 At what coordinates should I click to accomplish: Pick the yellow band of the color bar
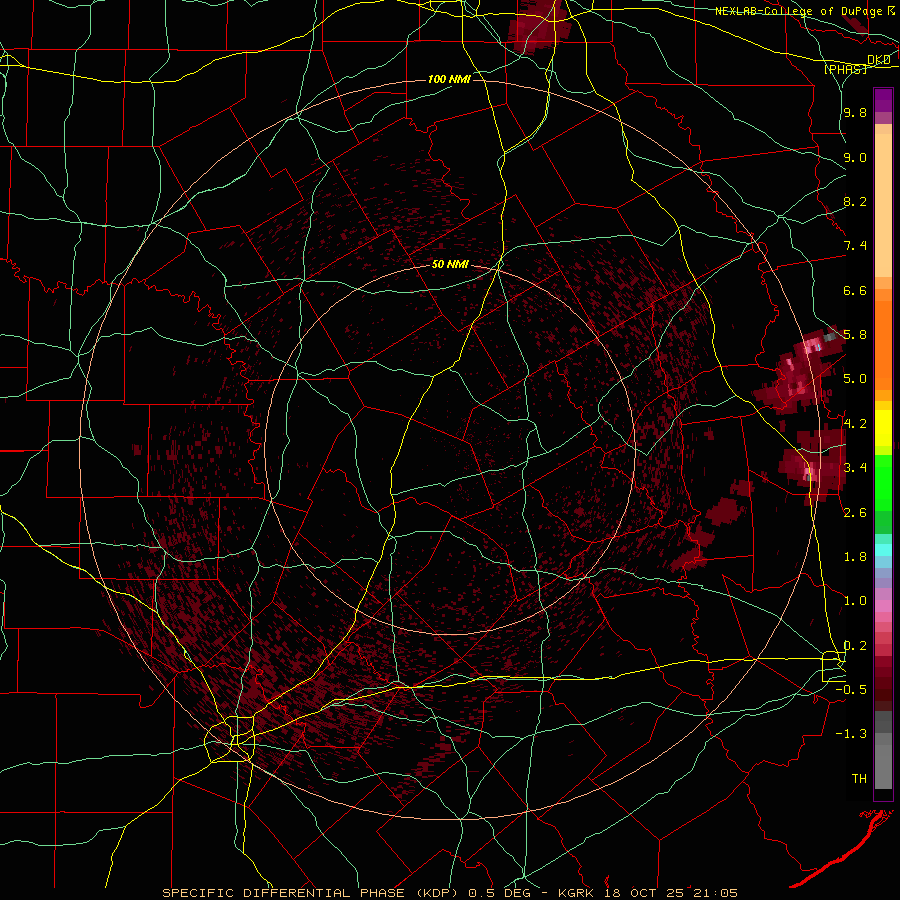(x=883, y=427)
